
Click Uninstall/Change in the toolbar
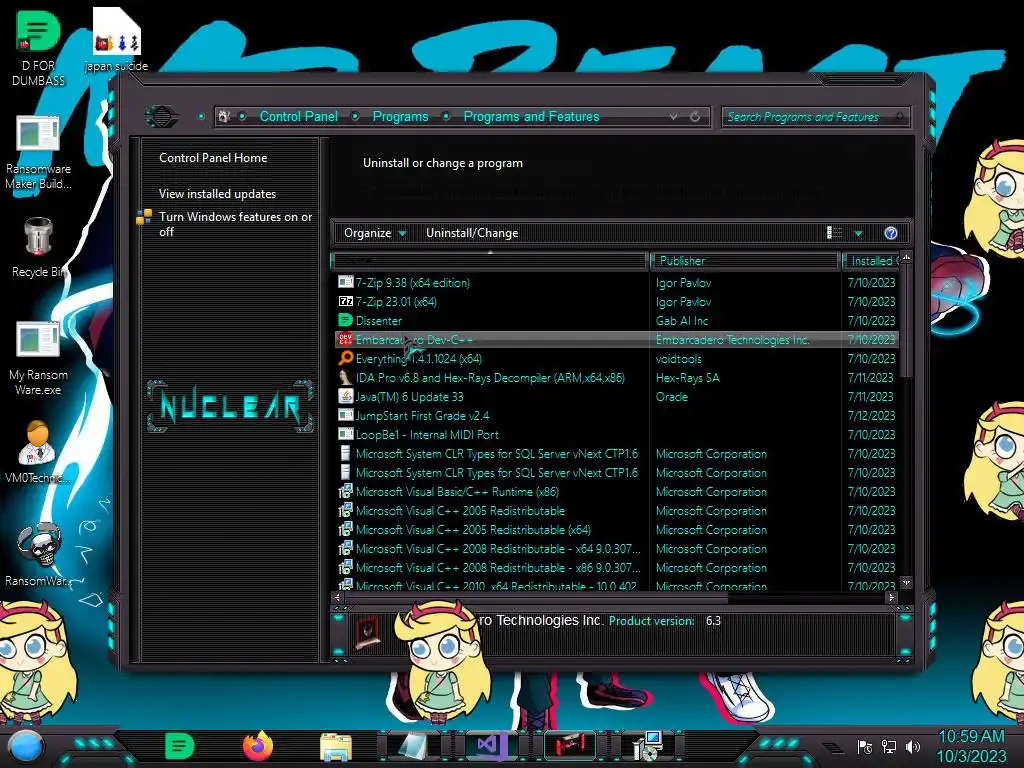pyautogui.click(x=472, y=233)
